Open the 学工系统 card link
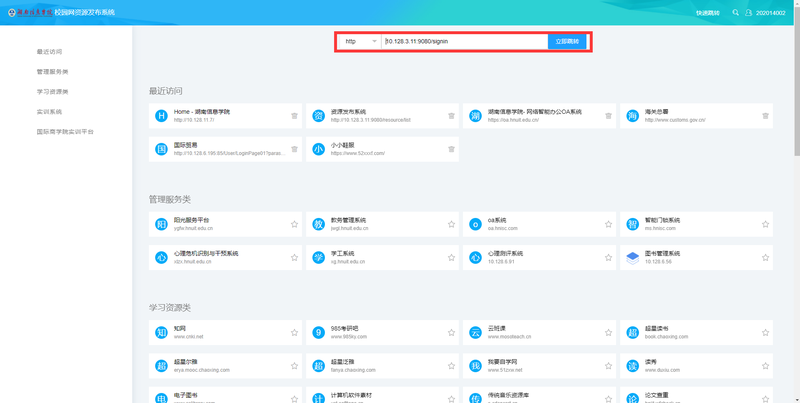The image size is (800, 403). [x=382, y=258]
